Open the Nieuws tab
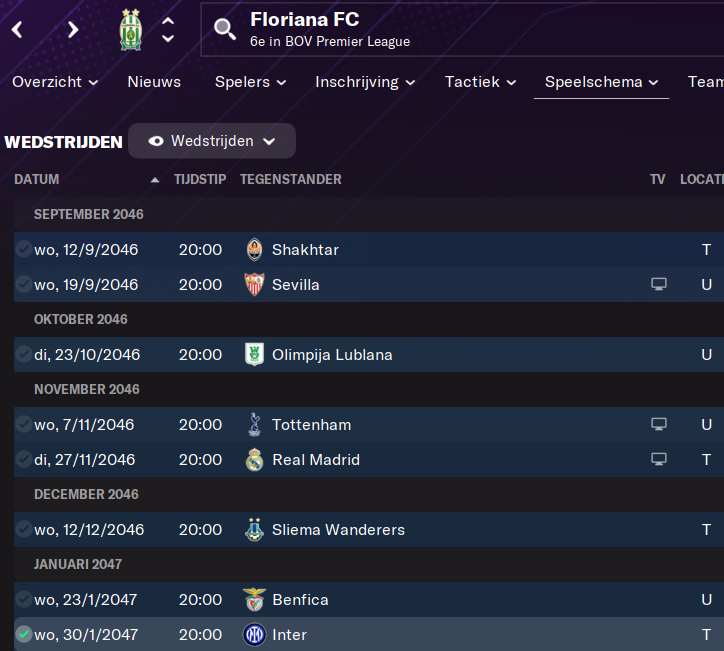 point(154,82)
